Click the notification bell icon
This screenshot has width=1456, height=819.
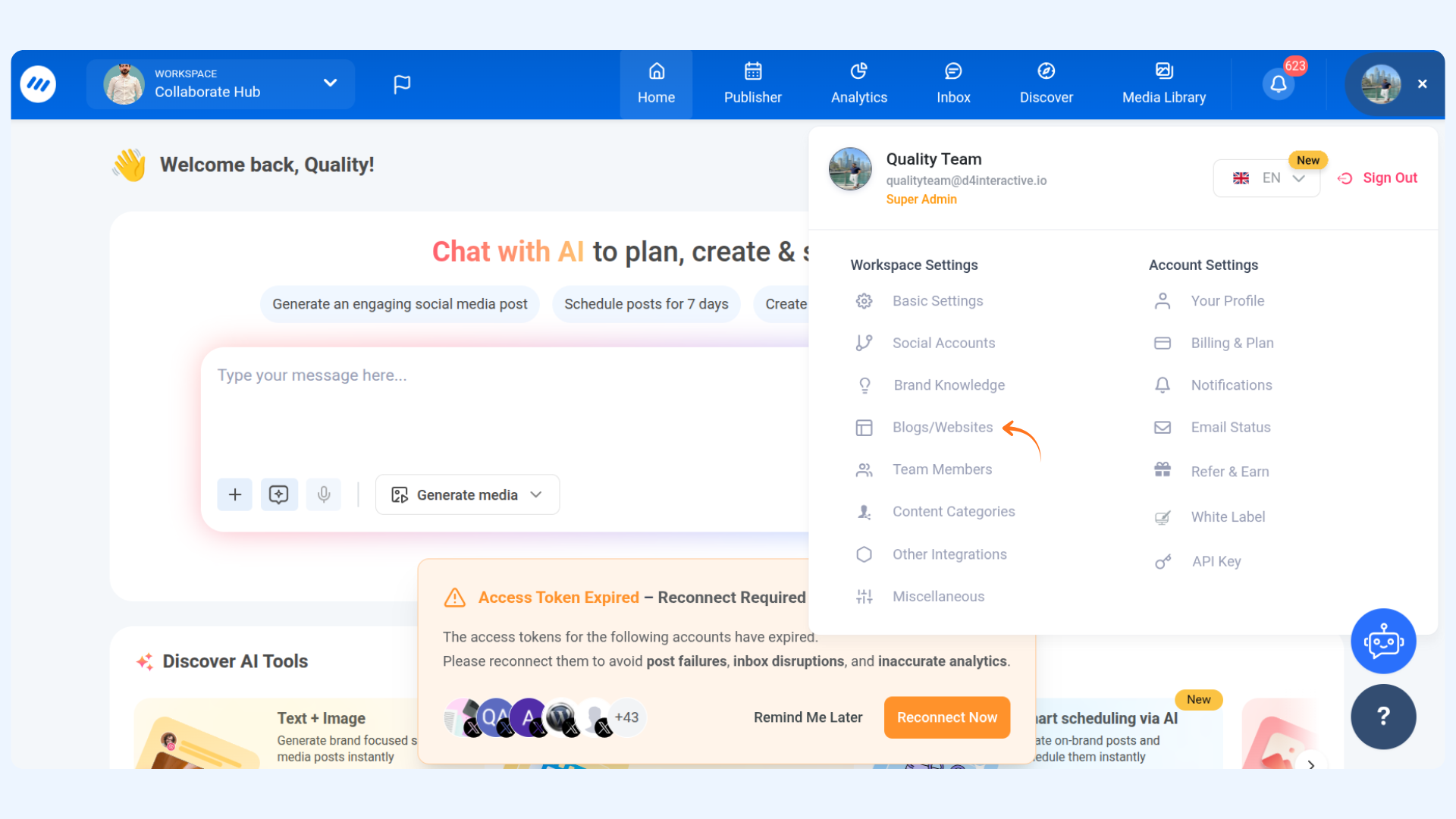[x=1278, y=84]
